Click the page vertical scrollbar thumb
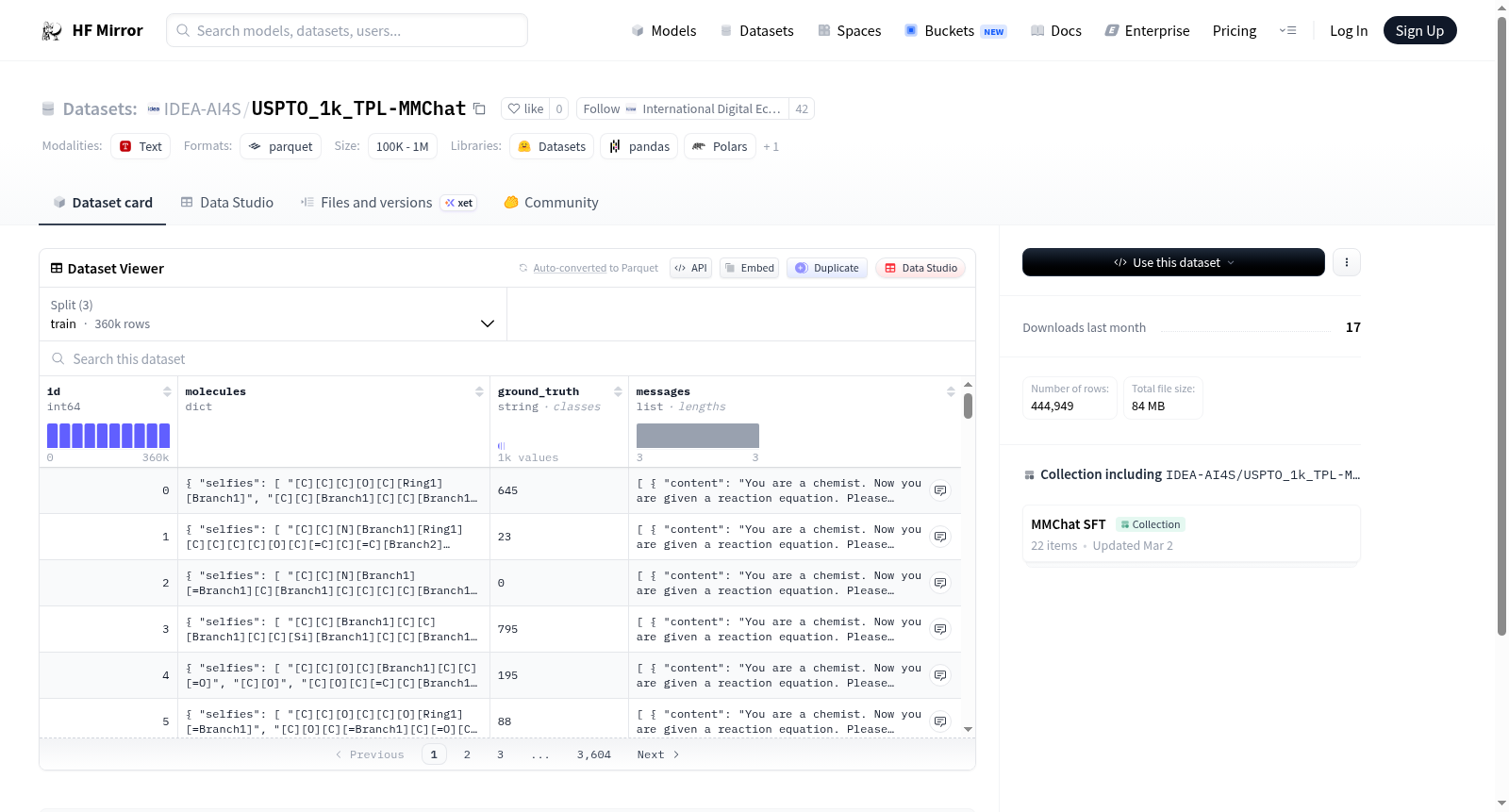Screen dimensions: 1509x812 pyautogui.click(x=1501, y=326)
